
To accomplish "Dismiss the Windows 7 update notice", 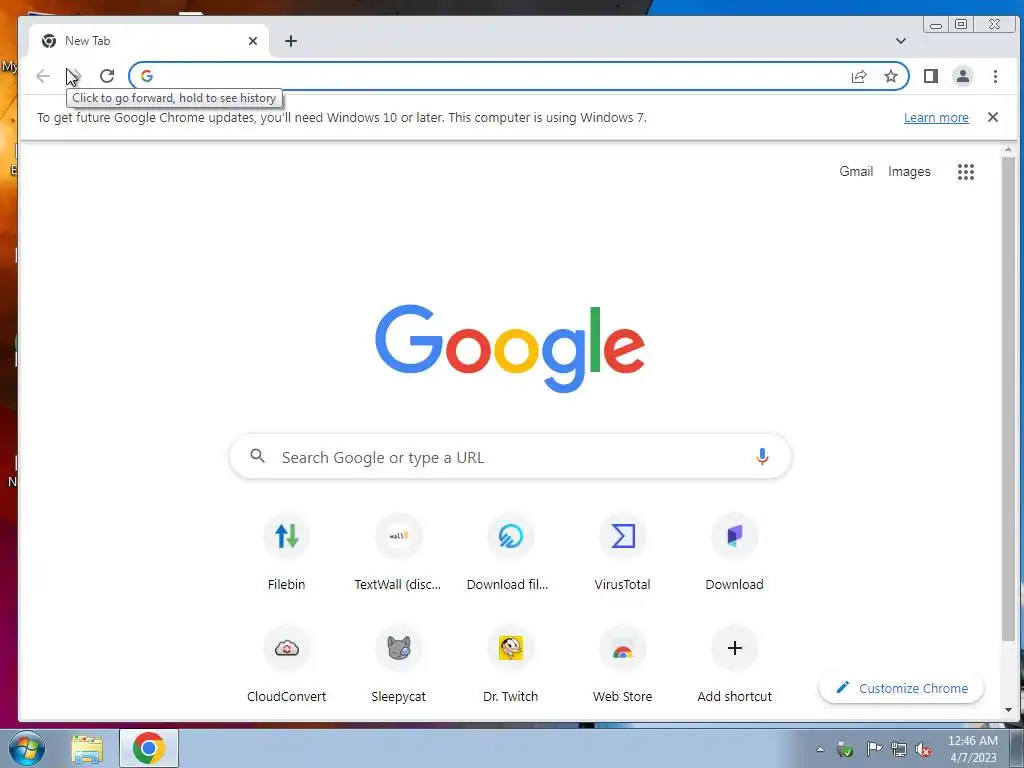I will pyautogui.click(x=993, y=118).
